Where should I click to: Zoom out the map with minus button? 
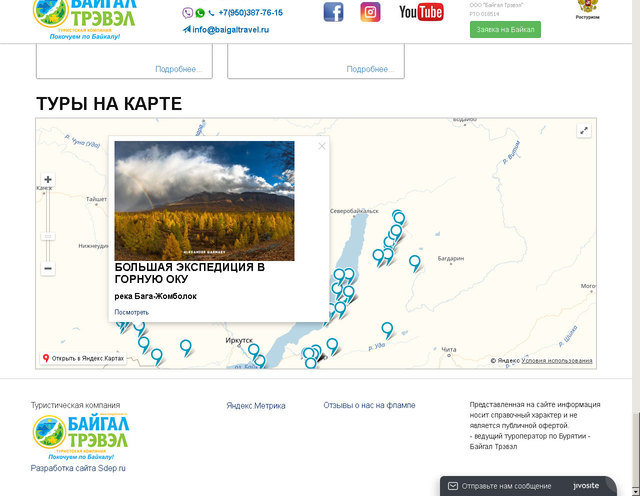click(48, 269)
